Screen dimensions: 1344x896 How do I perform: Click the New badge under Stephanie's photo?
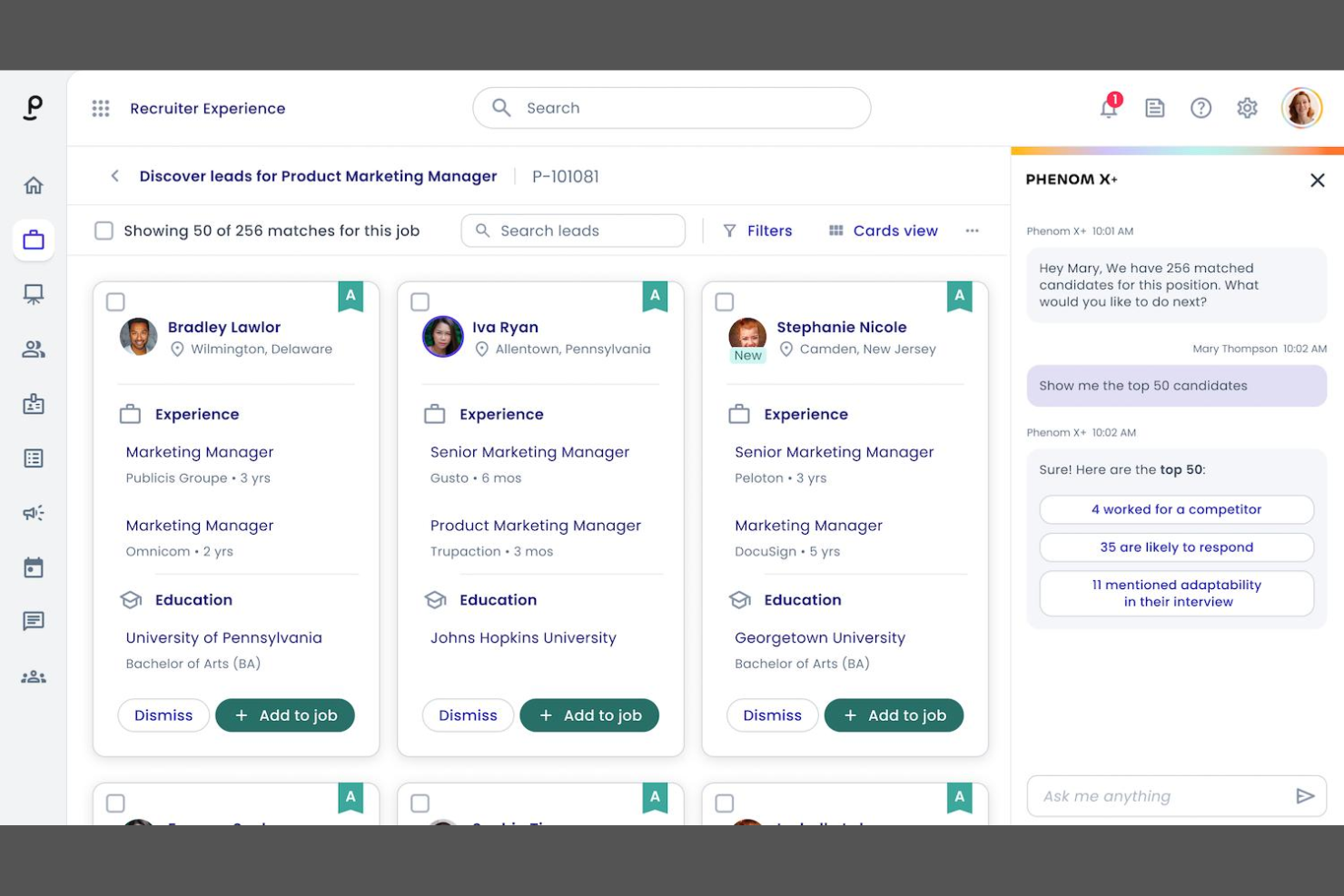click(748, 356)
